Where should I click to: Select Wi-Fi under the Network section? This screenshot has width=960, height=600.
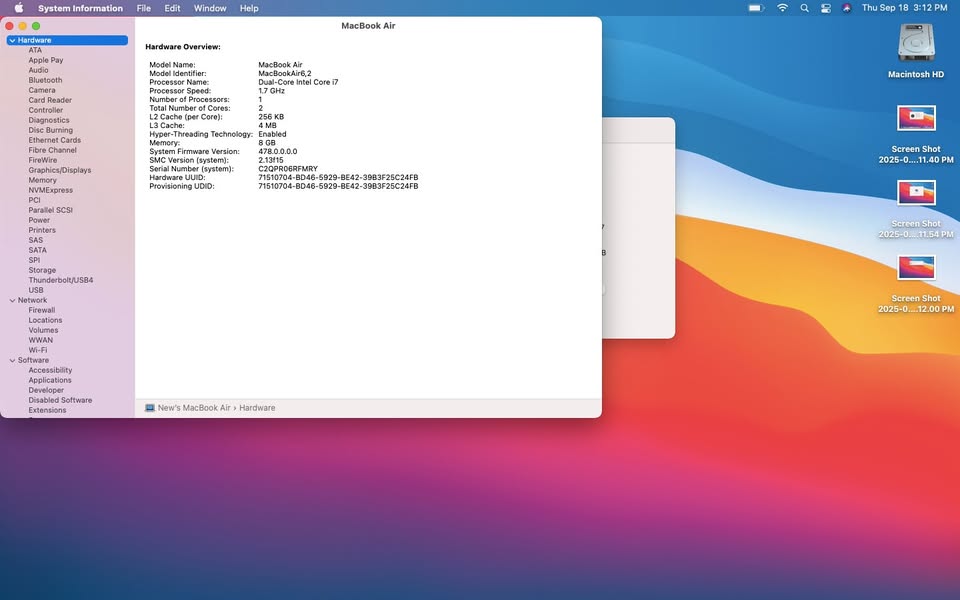click(38, 350)
